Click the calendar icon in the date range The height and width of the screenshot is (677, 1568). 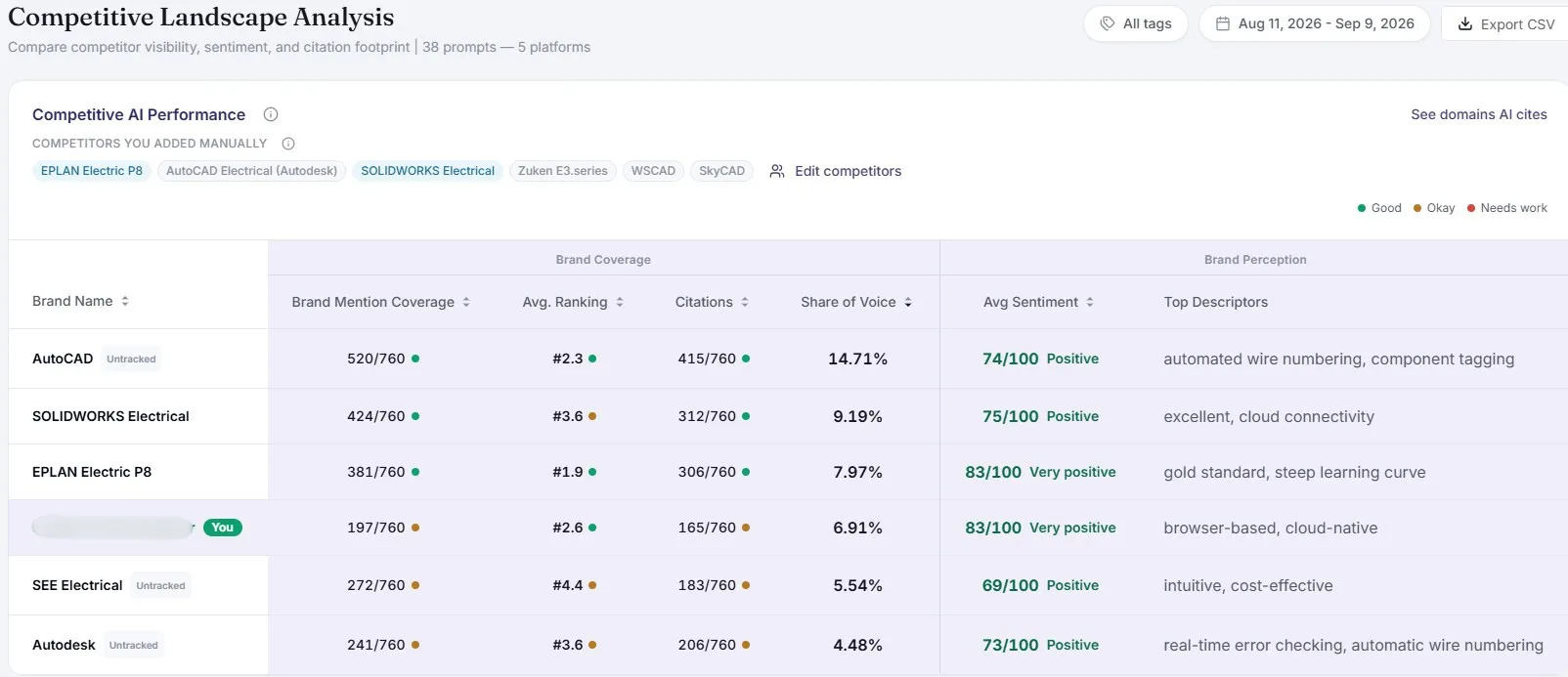1223,23
